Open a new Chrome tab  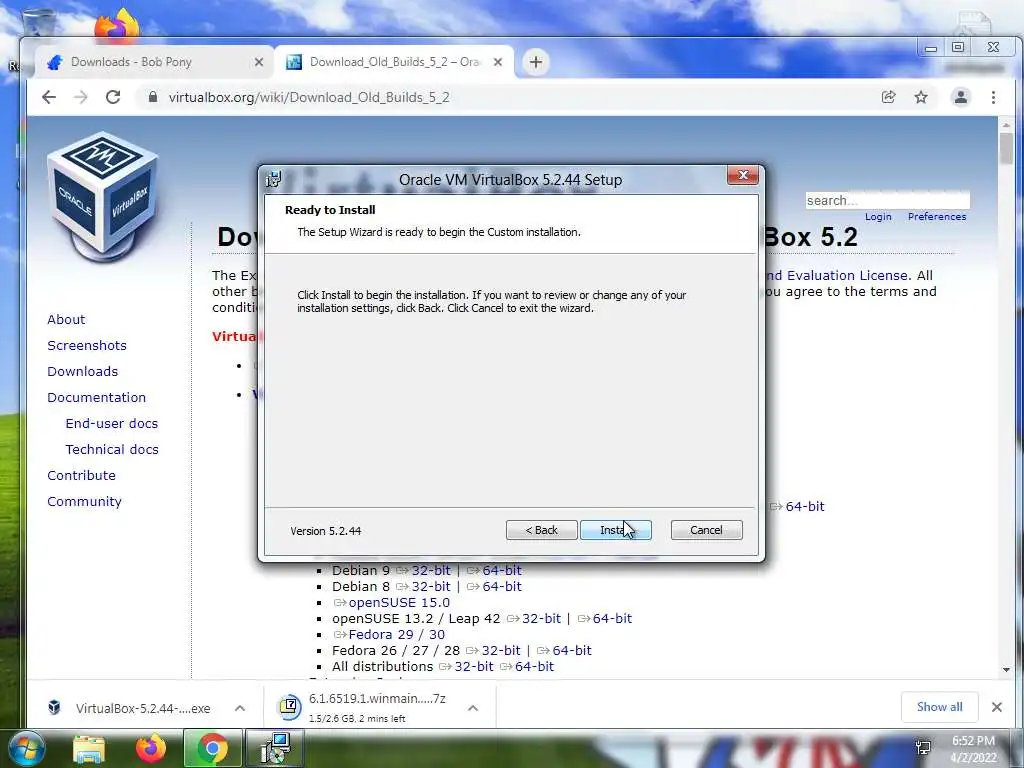(536, 62)
